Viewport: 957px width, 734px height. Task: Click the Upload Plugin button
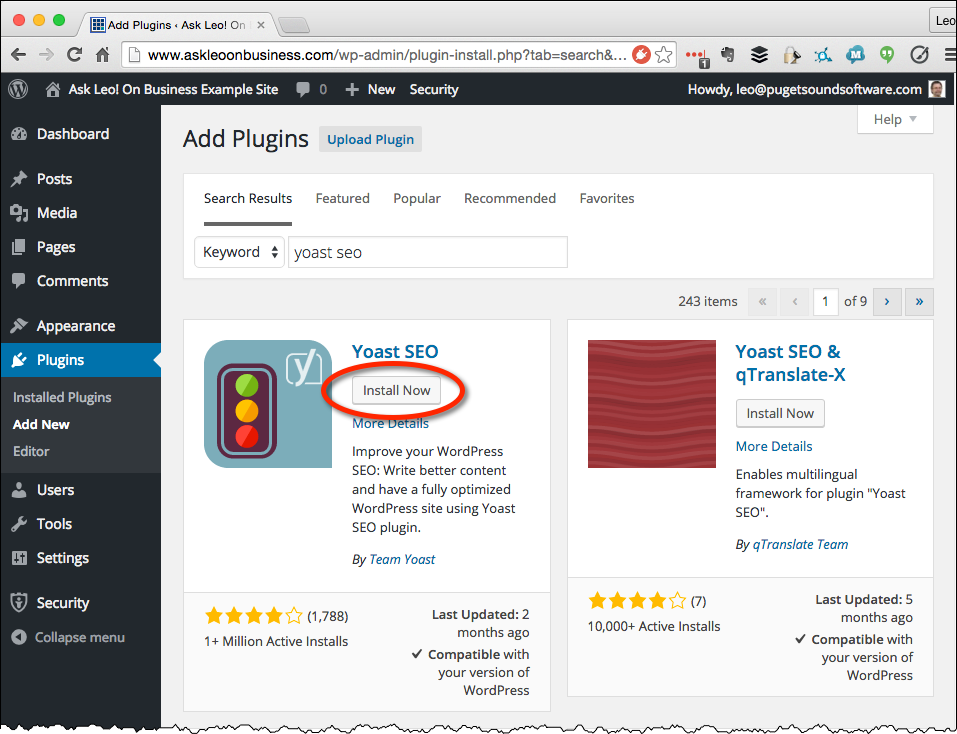coord(370,140)
